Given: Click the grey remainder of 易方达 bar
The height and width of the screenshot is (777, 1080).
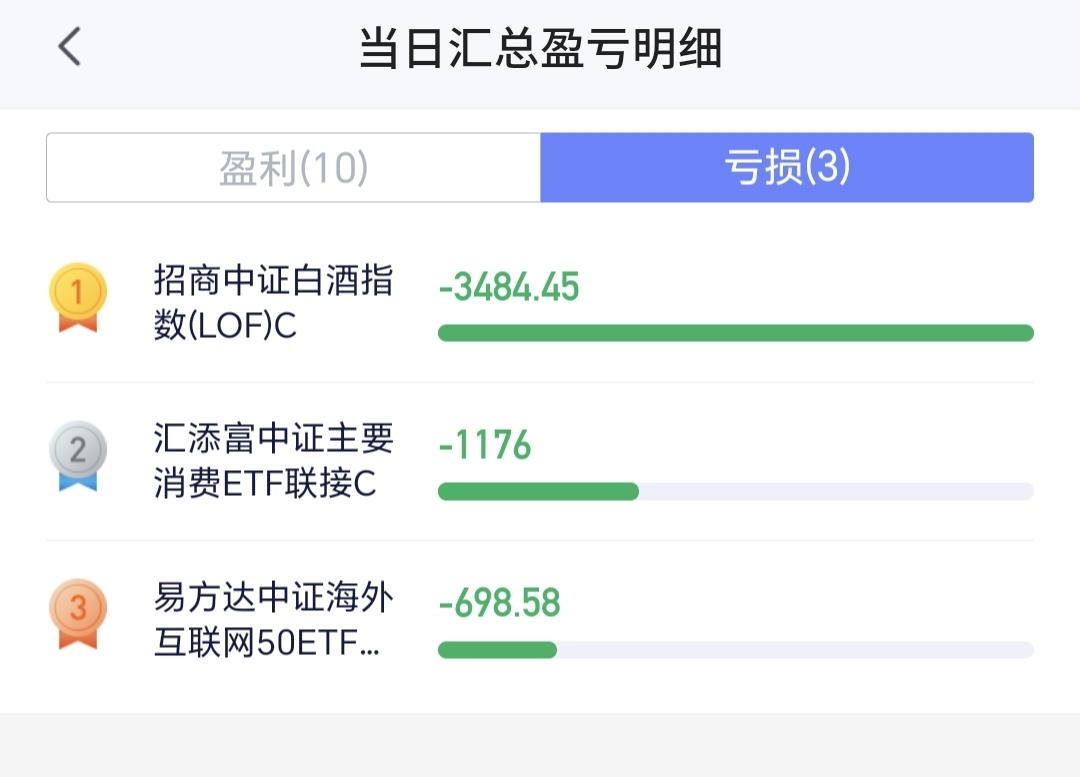Looking at the screenshot, I should pyautogui.click(x=796, y=650).
